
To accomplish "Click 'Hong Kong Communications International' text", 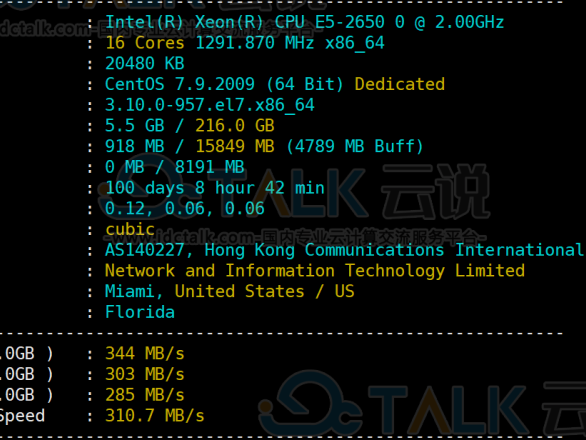I will pyautogui.click(x=394, y=250).
